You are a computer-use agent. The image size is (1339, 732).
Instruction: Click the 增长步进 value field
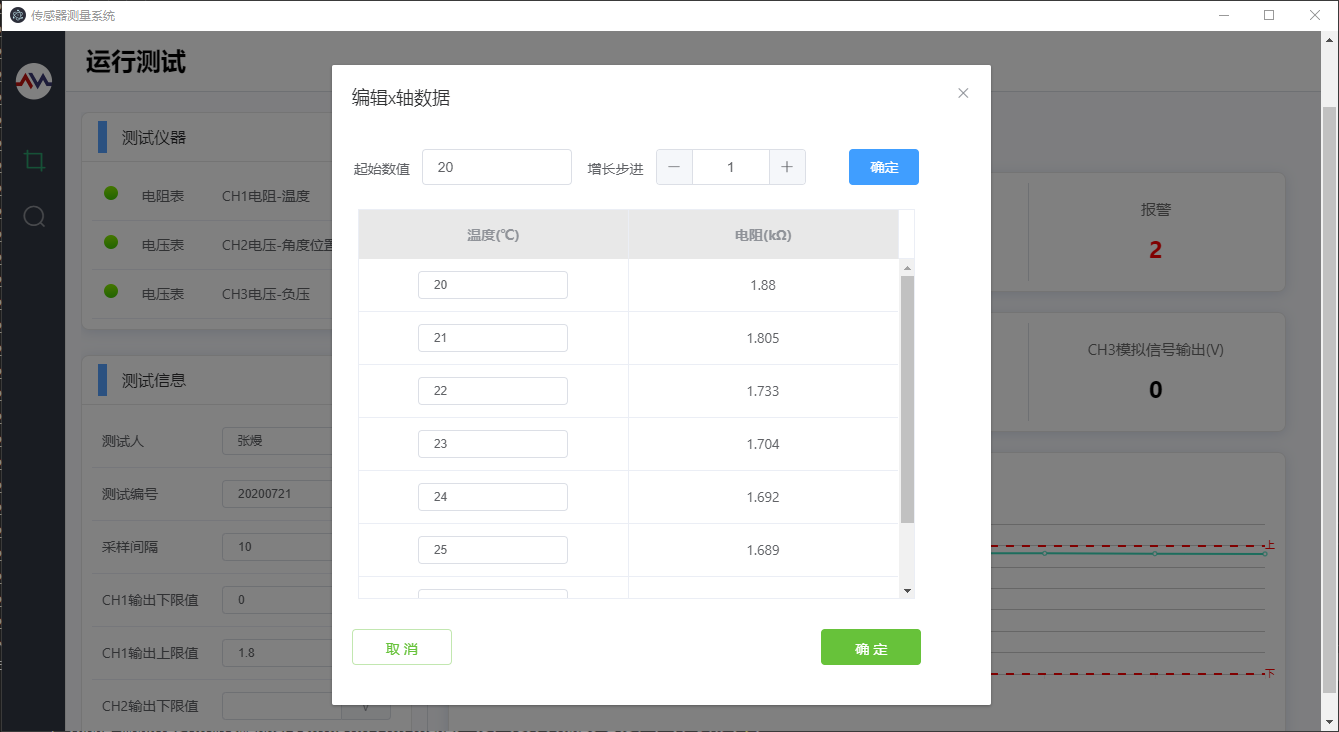730,167
